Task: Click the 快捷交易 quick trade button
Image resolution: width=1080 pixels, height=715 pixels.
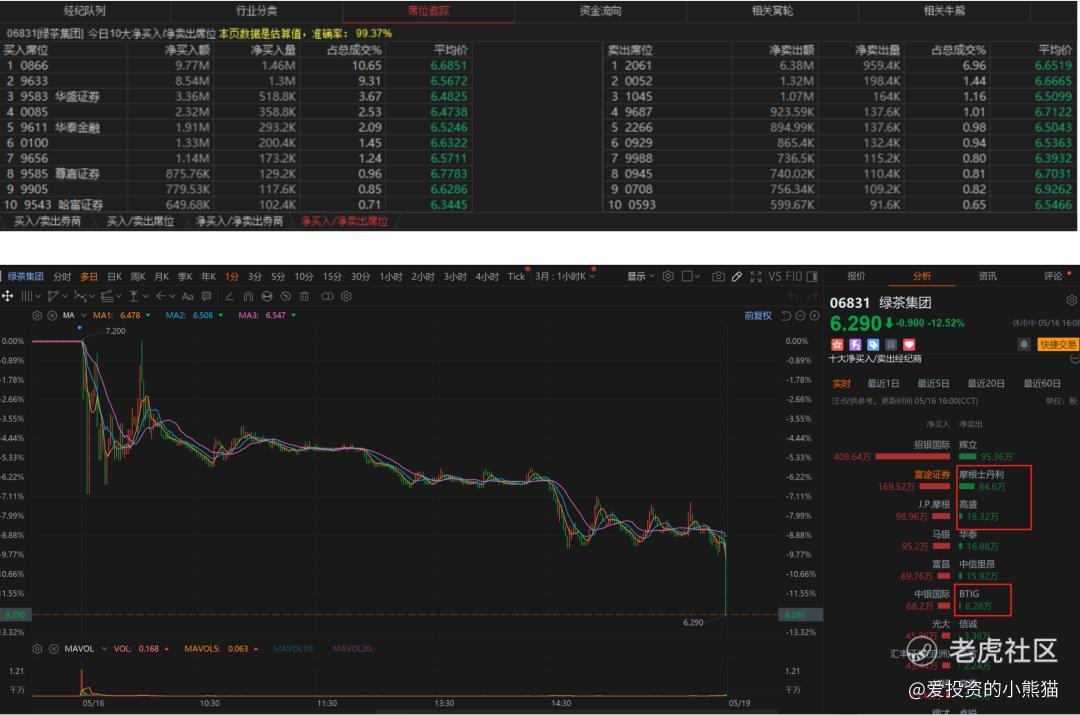Action: (1057, 344)
